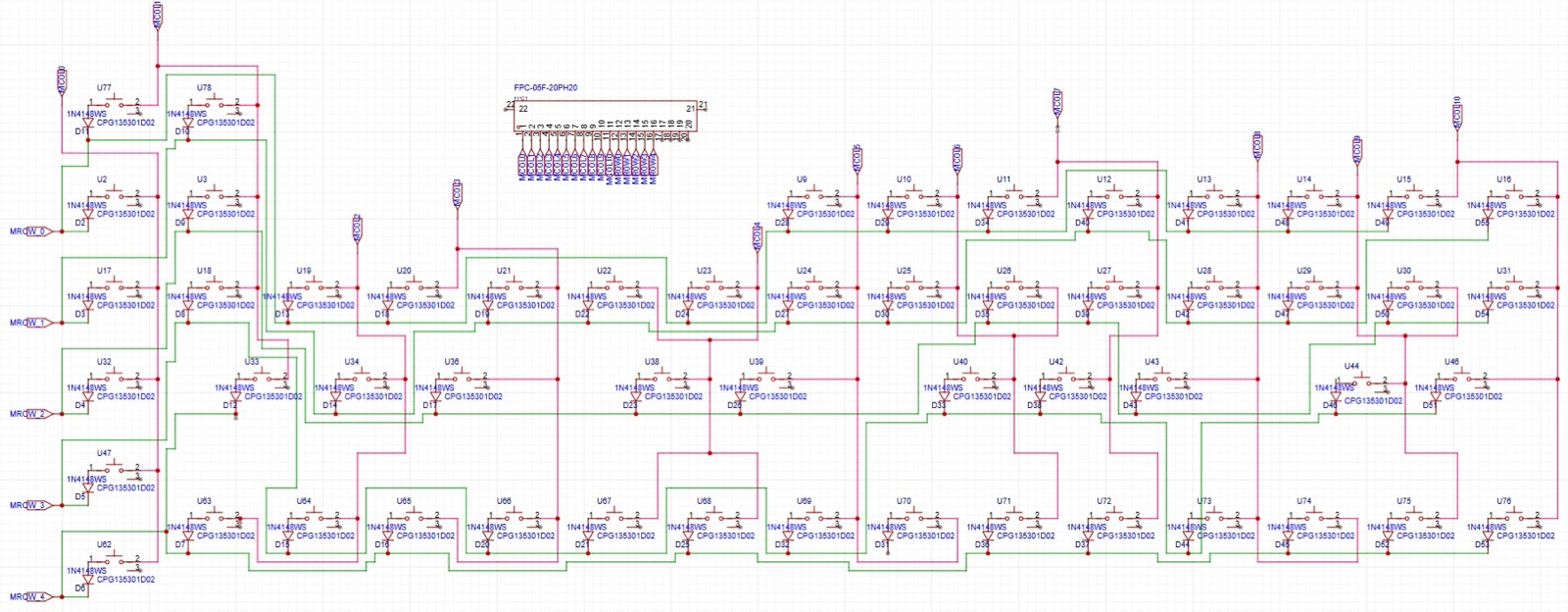
Task: Select the U40 designator label
Action: (960, 362)
